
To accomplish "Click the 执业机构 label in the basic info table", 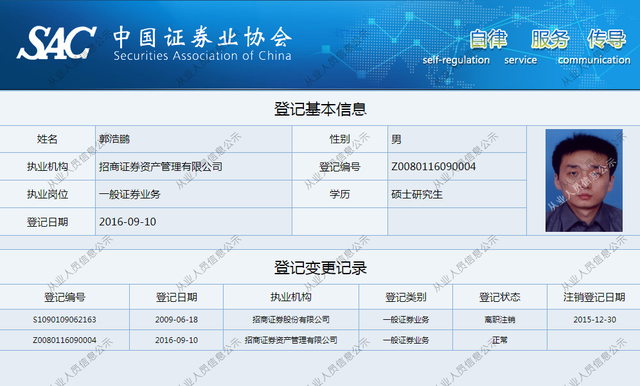I will coord(47,166).
